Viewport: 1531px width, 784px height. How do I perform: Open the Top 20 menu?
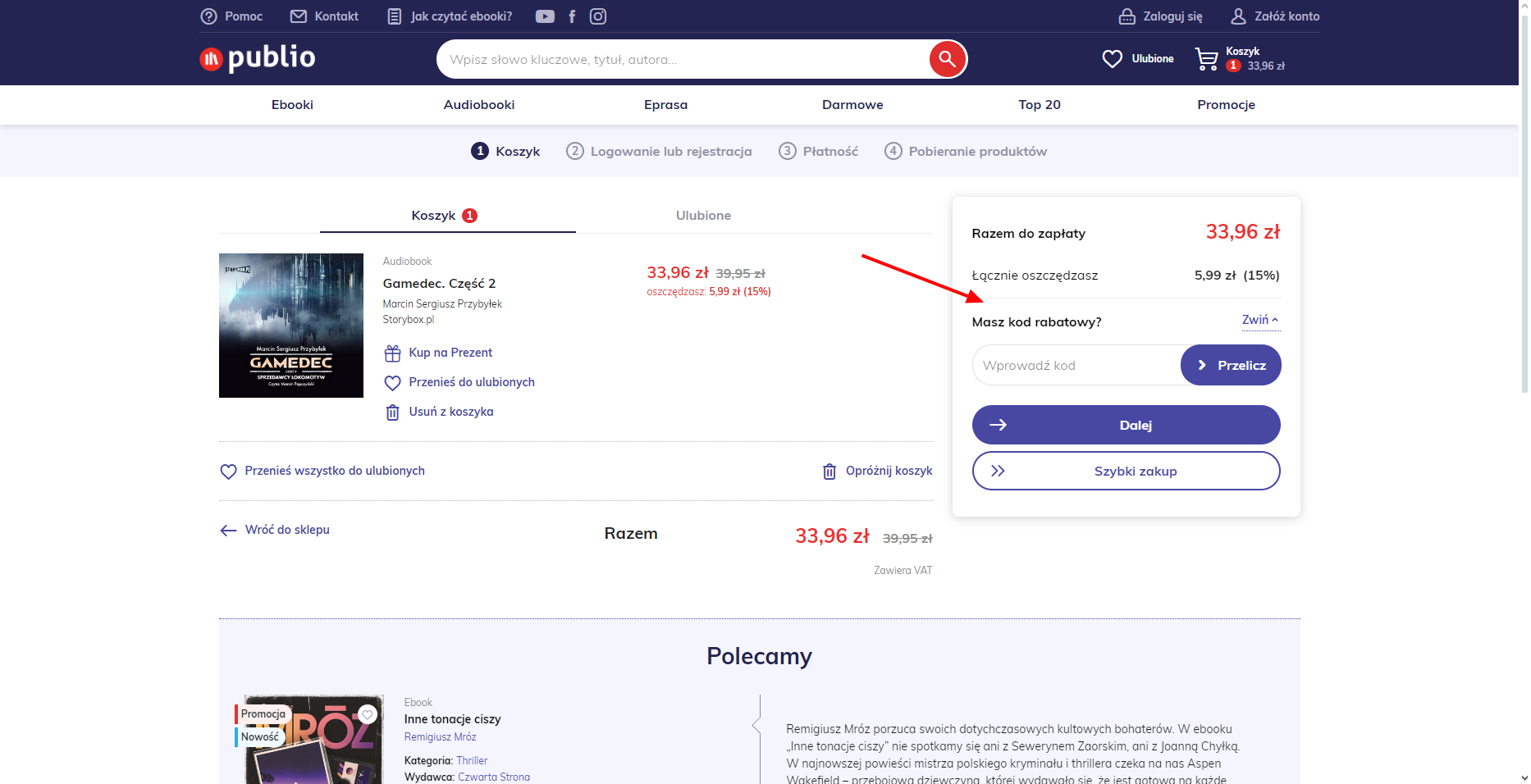(1040, 105)
